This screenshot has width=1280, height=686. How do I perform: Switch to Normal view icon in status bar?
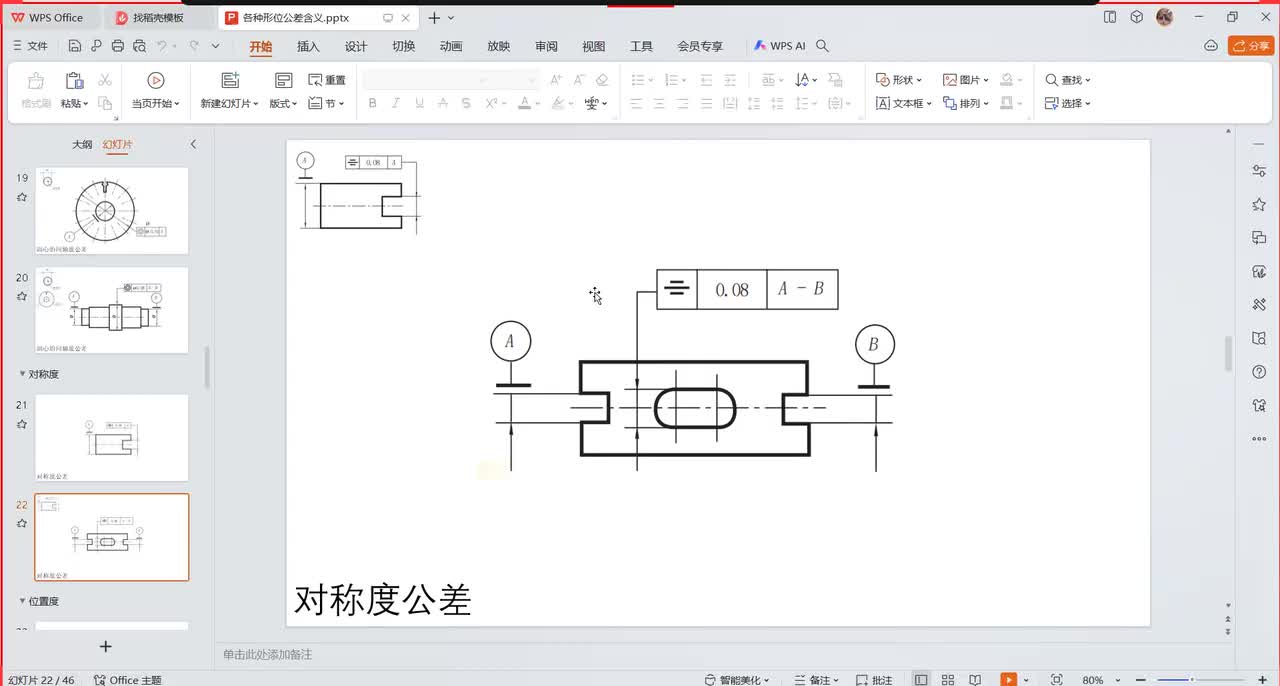coord(921,680)
